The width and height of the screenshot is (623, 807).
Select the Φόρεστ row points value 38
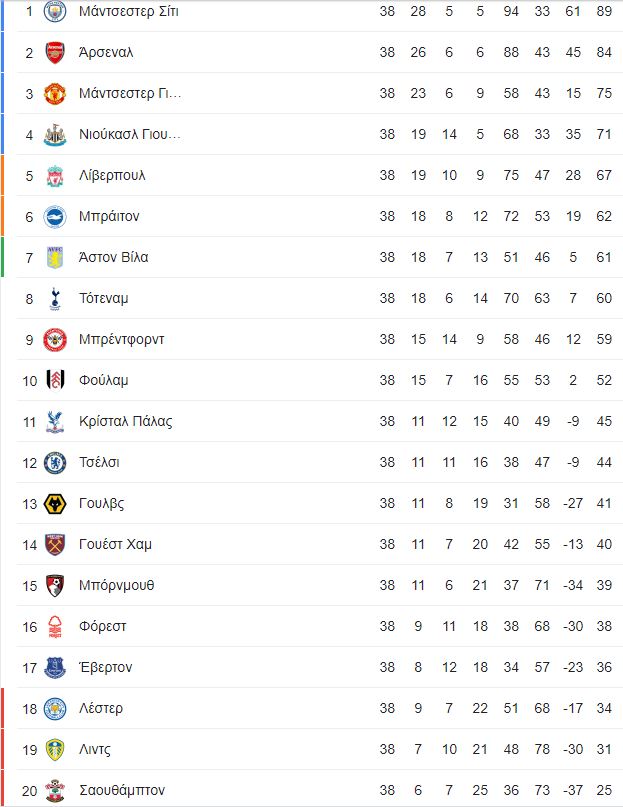603,627
